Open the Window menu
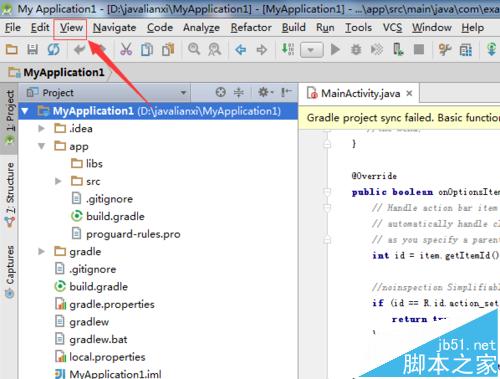Viewport: 500px width, 379px height. point(432,28)
